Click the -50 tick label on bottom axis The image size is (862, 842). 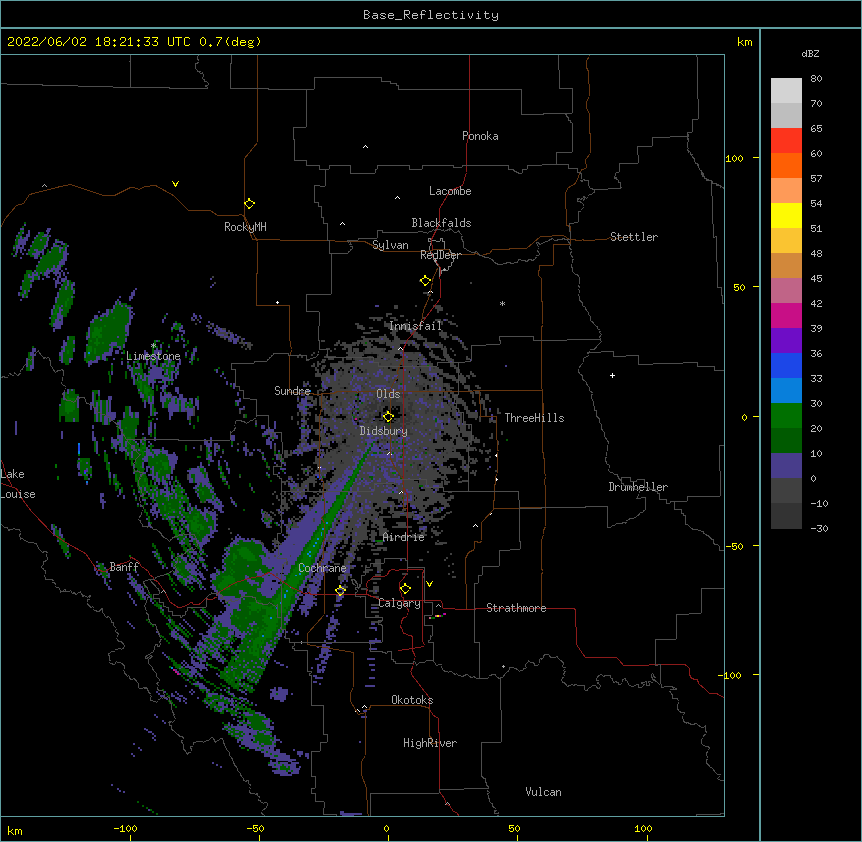(x=255, y=828)
